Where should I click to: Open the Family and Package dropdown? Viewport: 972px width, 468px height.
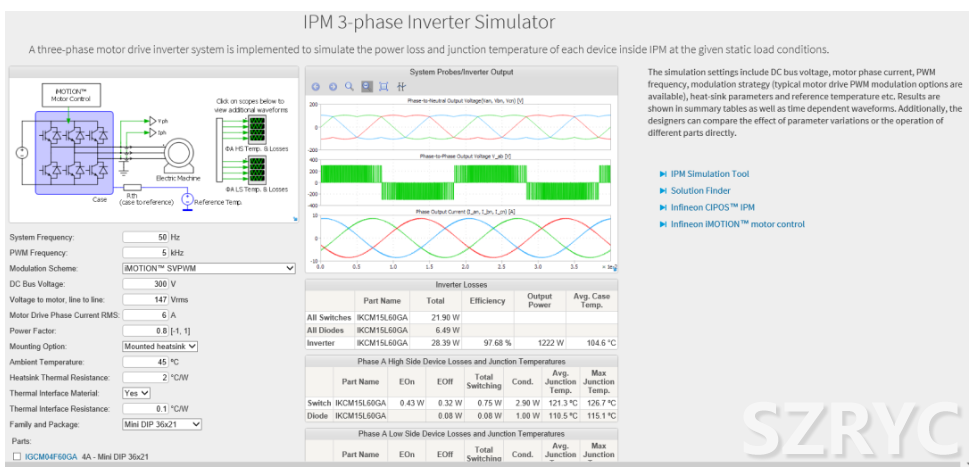pyautogui.click(x=162, y=424)
